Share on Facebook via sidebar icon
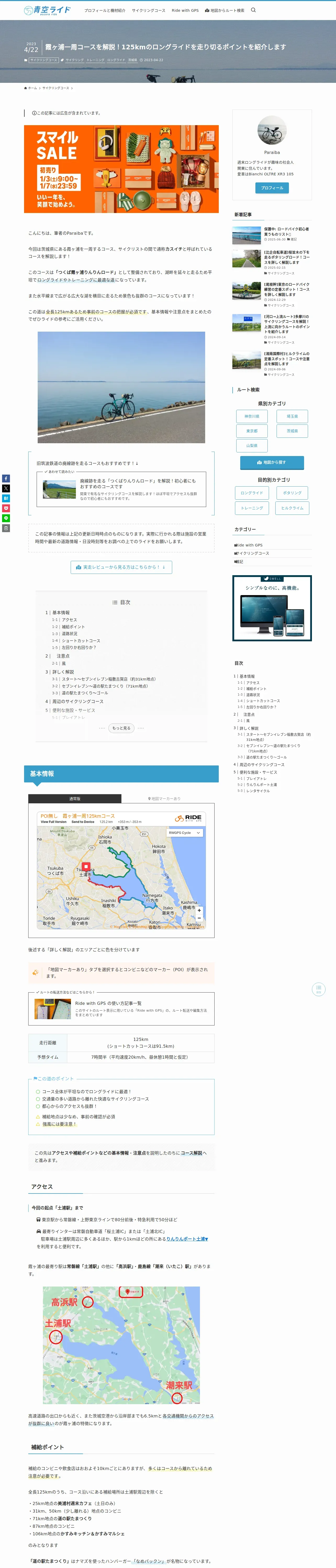 pos(6,479)
